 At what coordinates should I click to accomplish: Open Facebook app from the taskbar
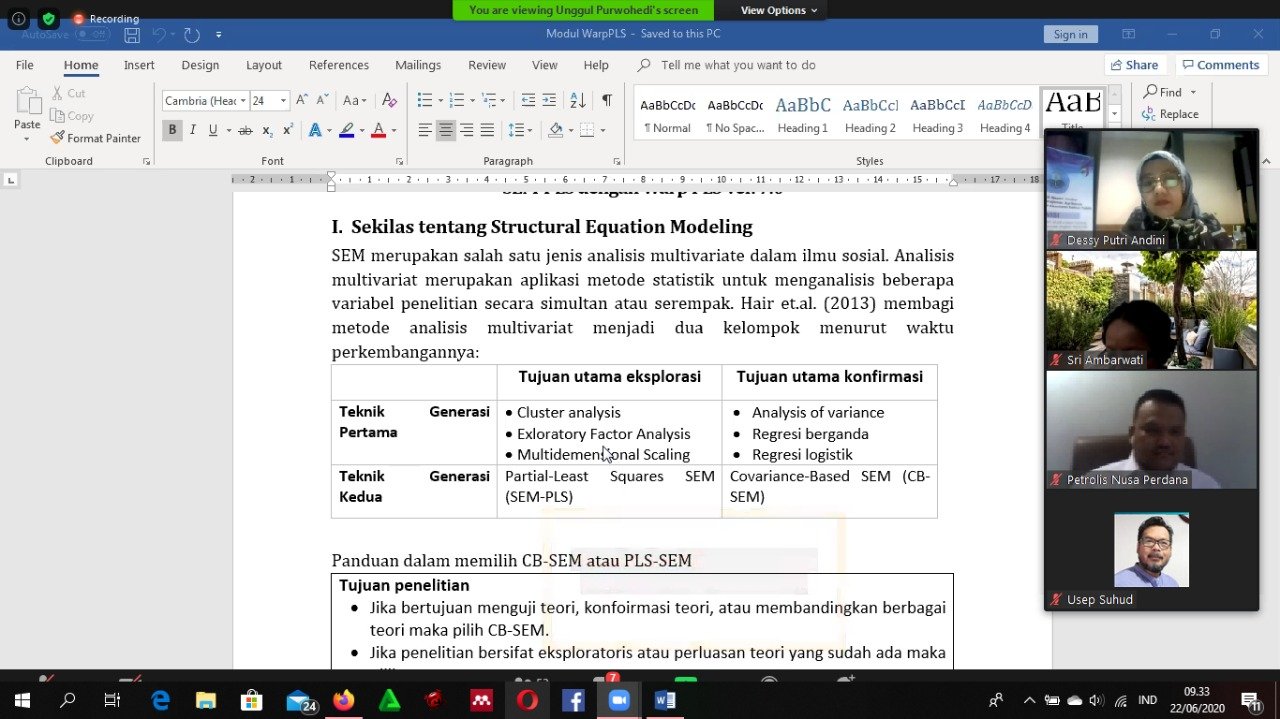(x=573, y=700)
